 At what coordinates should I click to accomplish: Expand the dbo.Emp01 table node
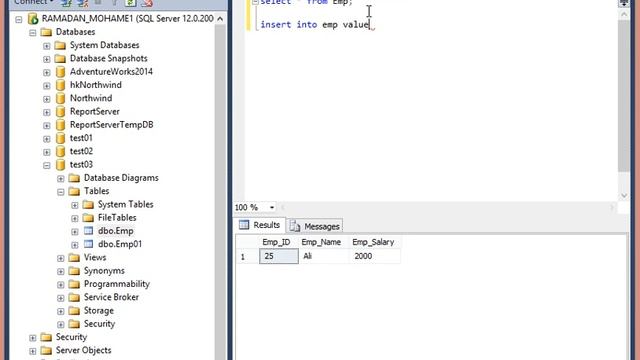click(x=75, y=245)
